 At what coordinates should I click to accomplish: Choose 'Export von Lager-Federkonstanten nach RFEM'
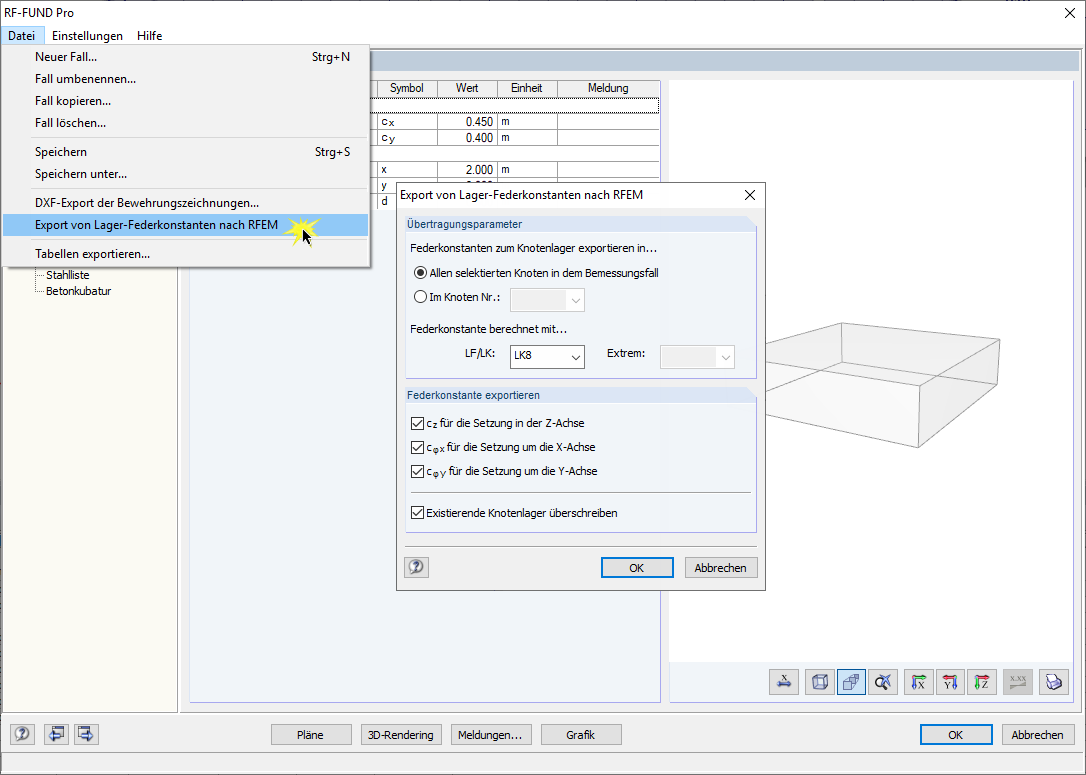point(186,225)
